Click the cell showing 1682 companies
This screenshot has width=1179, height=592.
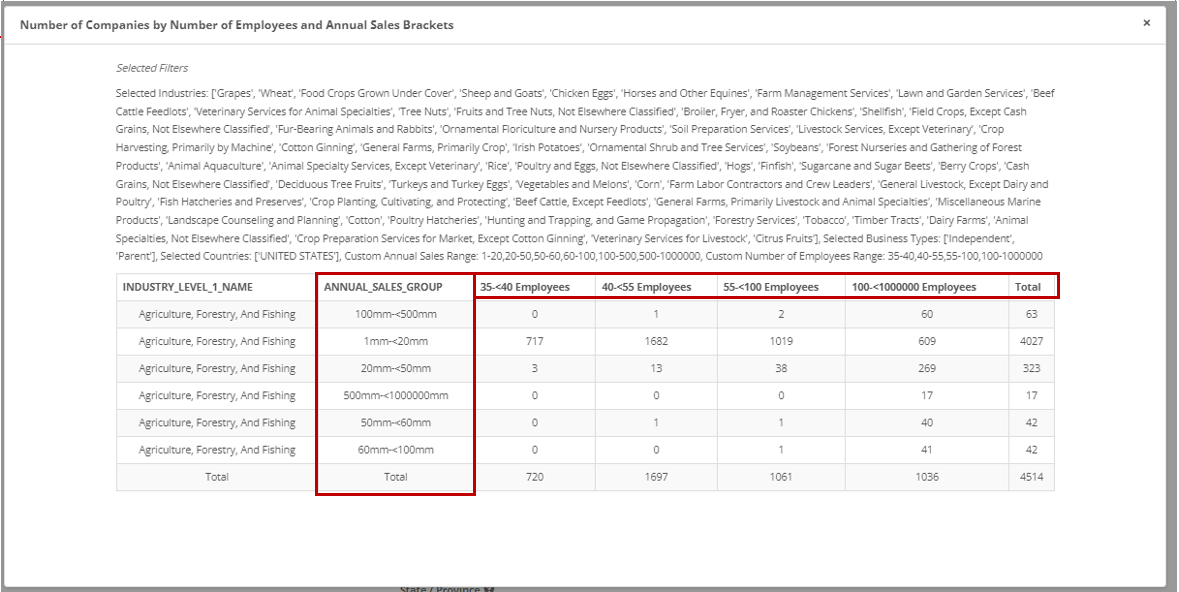pos(656,341)
